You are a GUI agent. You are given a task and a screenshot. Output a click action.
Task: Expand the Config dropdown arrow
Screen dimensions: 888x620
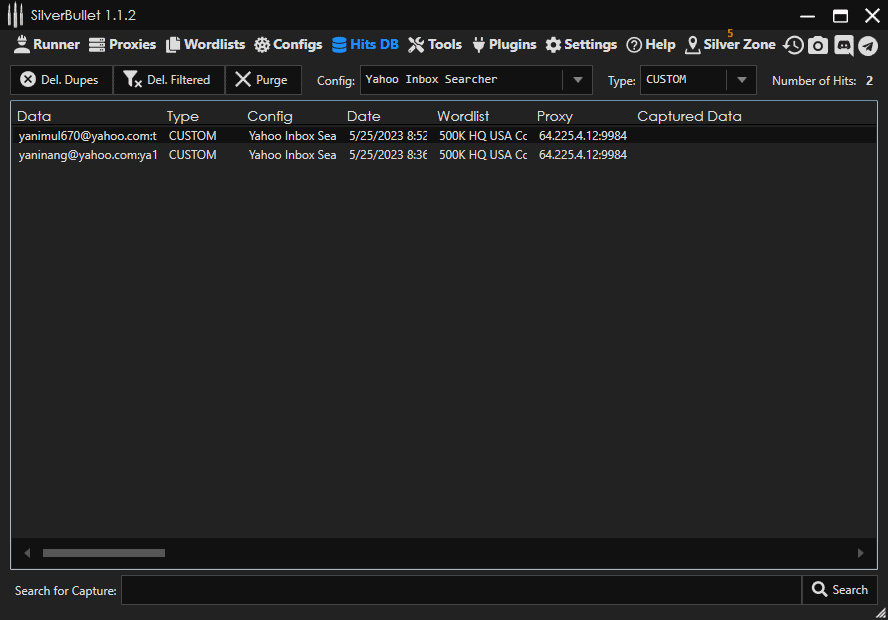[578, 80]
